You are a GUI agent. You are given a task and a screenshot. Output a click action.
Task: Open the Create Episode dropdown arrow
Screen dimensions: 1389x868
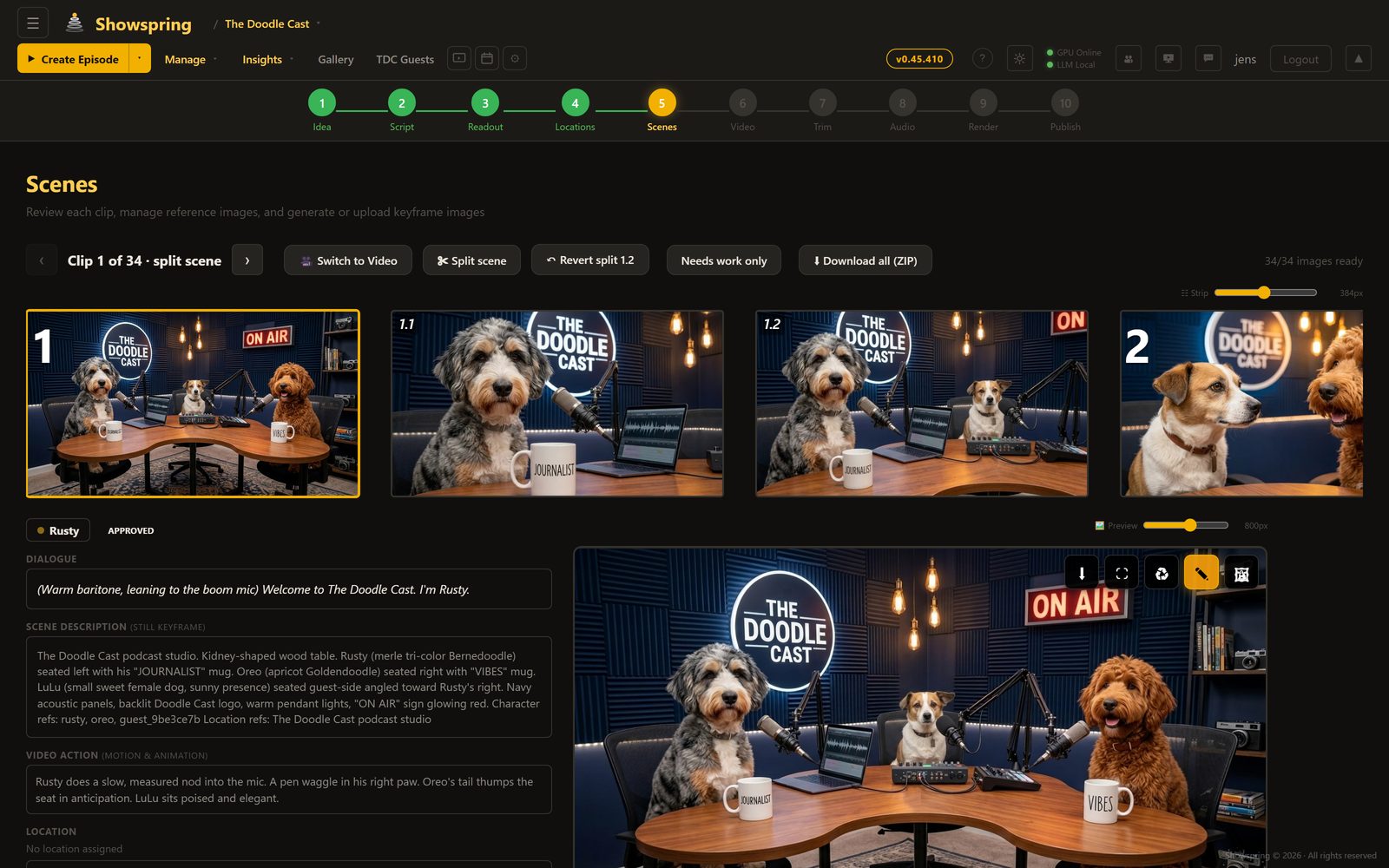pyautogui.click(x=139, y=58)
